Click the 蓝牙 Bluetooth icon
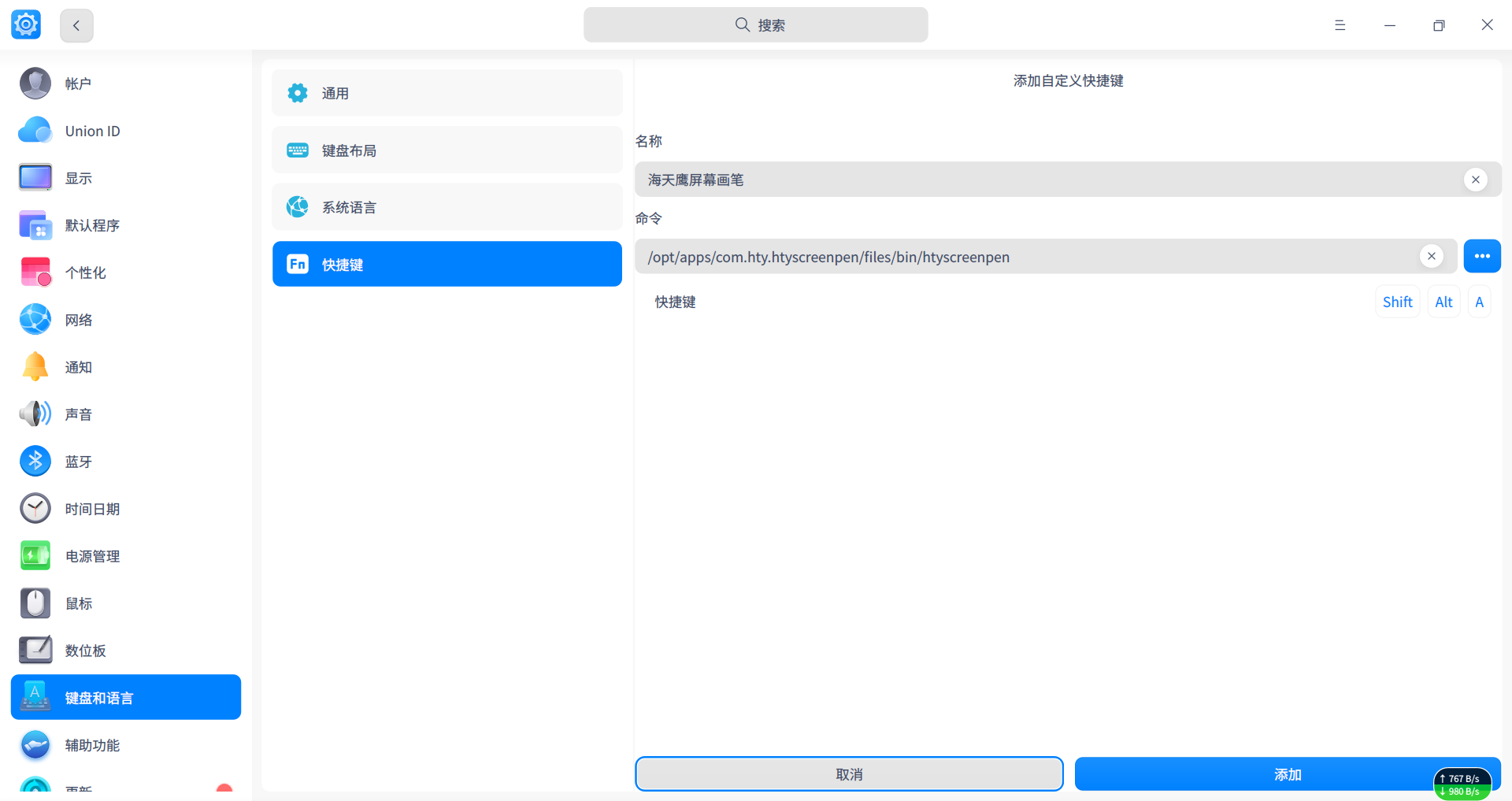 pos(35,462)
